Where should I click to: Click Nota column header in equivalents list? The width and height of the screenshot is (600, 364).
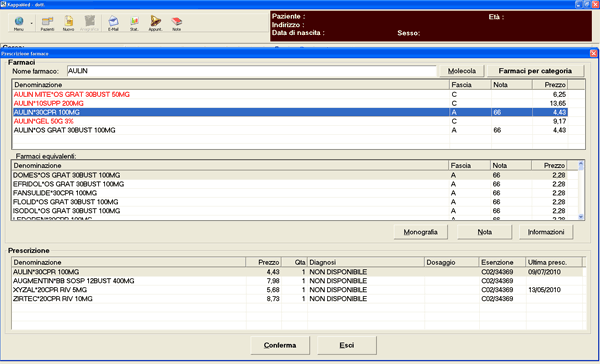(x=510, y=165)
